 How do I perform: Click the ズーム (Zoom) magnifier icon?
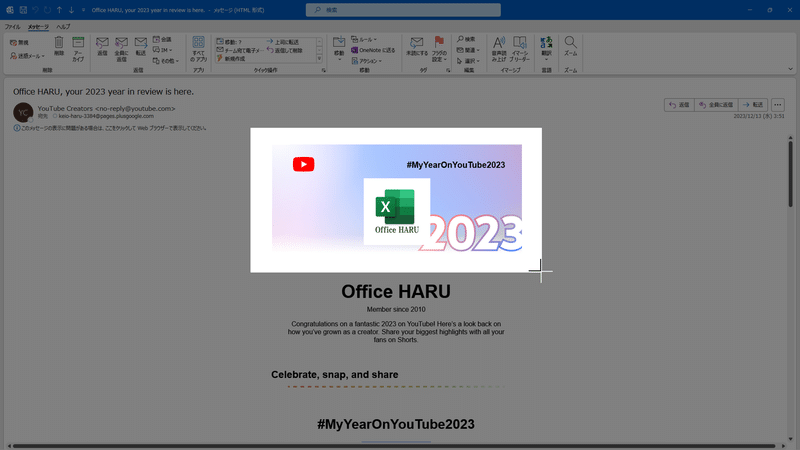point(570,46)
